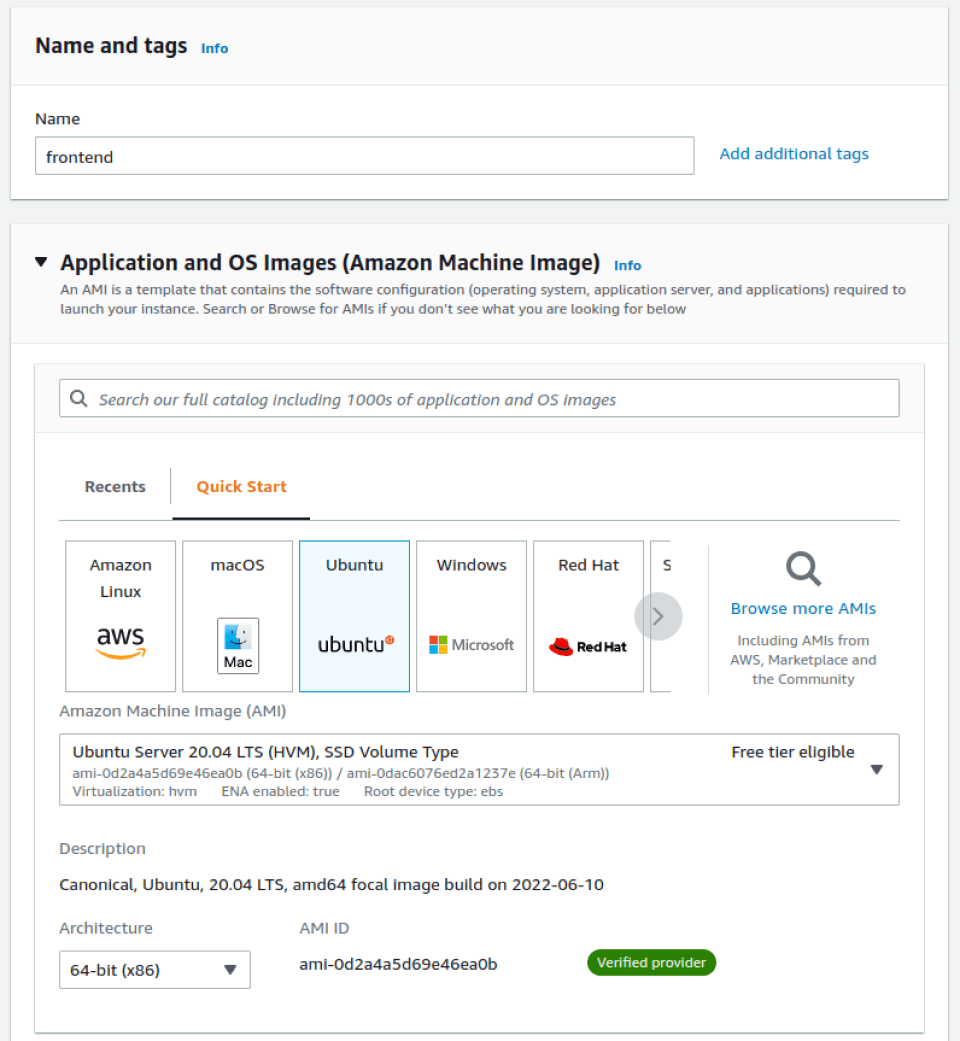Click the right arrow to show more OS tiles
Image resolution: width=960 pixels, height=1041 pixels.
tap(658, 616)
